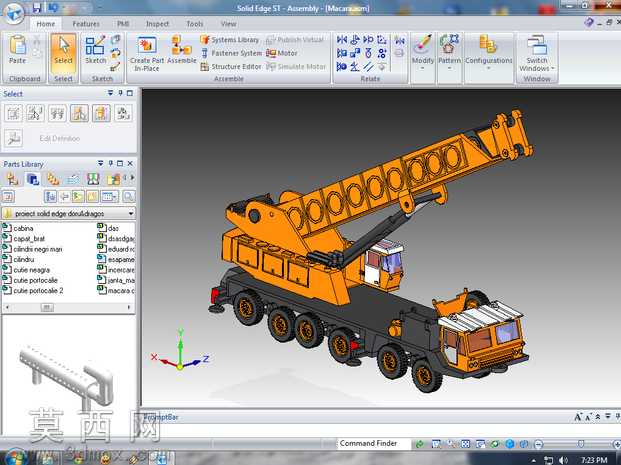Click the parallel lines relationship icon
The width and height of the screenshot is (621, 465).
(x=368, y=66)
